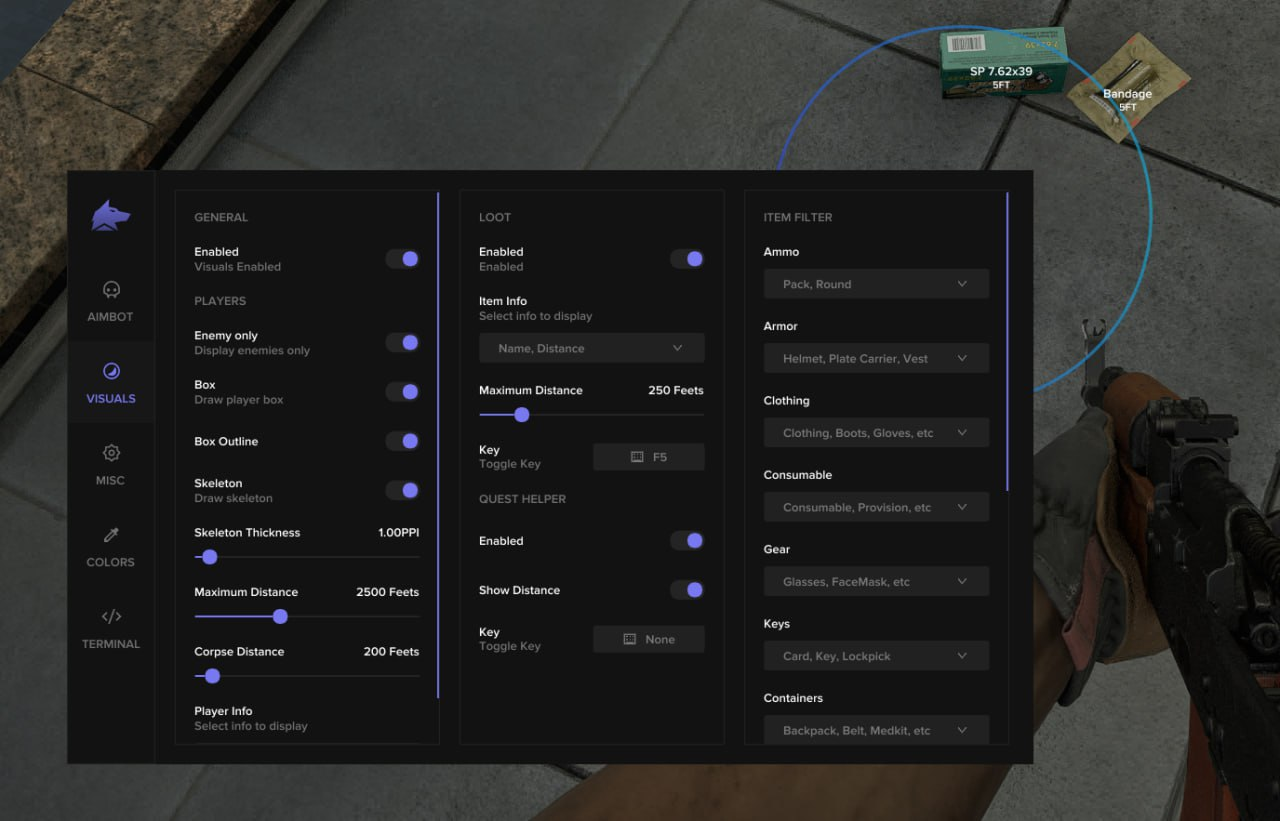Open Armor Helmet, Plate Carrier dropdown
The height and width of the screenshot is (821, 1280).
(x=876, y=358)
